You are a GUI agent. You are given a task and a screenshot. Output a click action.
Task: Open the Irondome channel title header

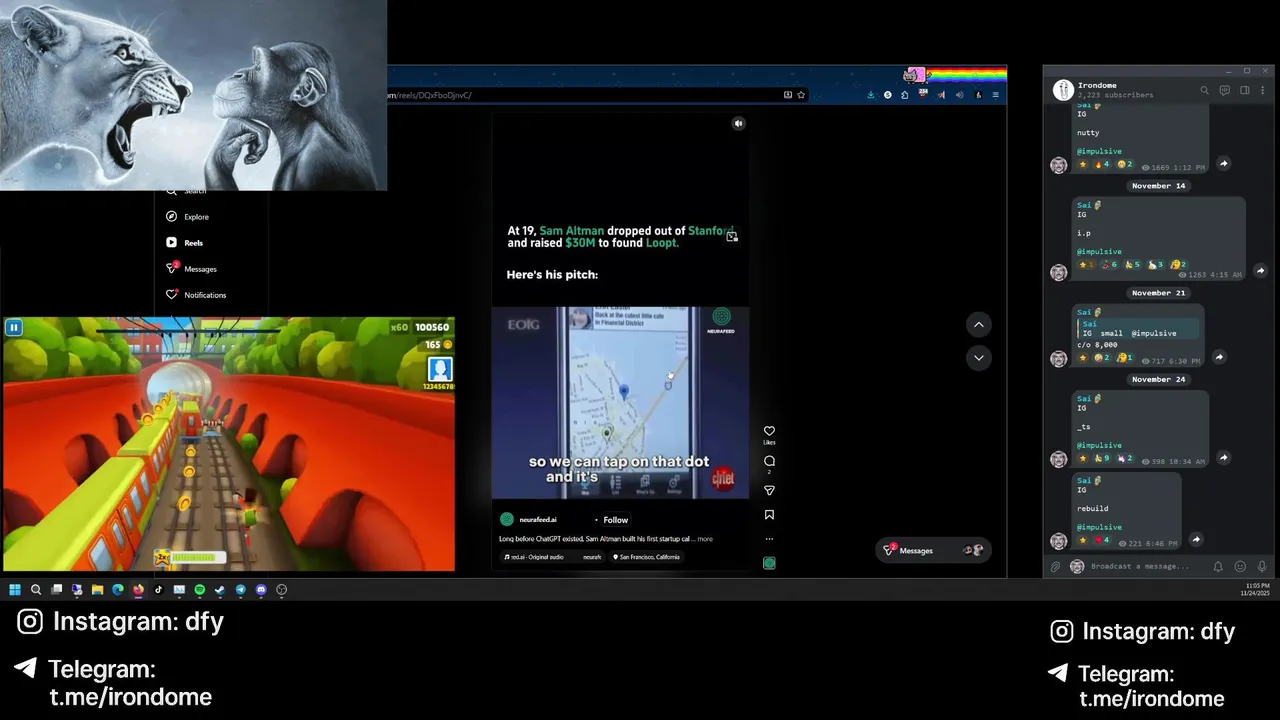click(1097, 85)
